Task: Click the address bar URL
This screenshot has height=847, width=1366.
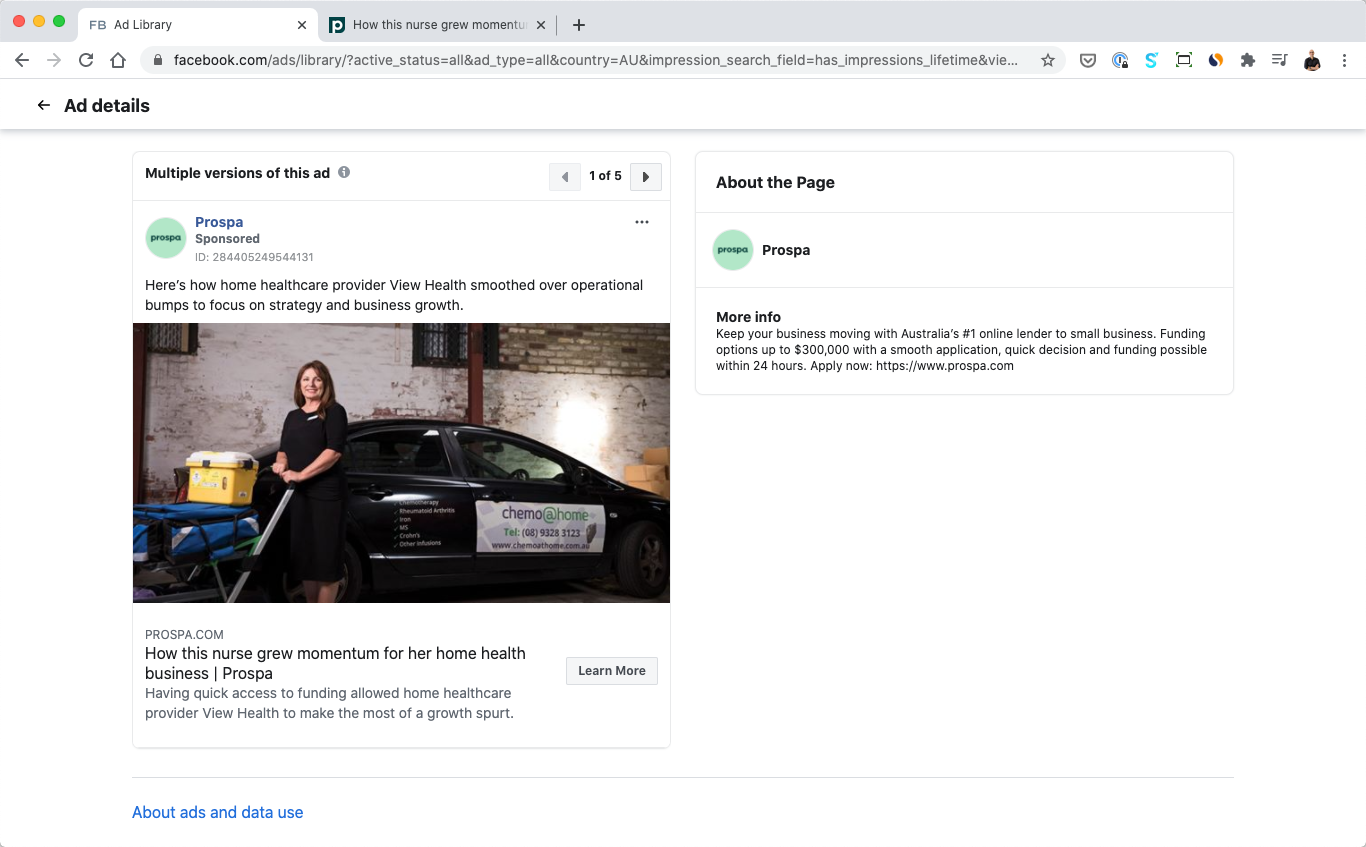Action: click(596, 60)
